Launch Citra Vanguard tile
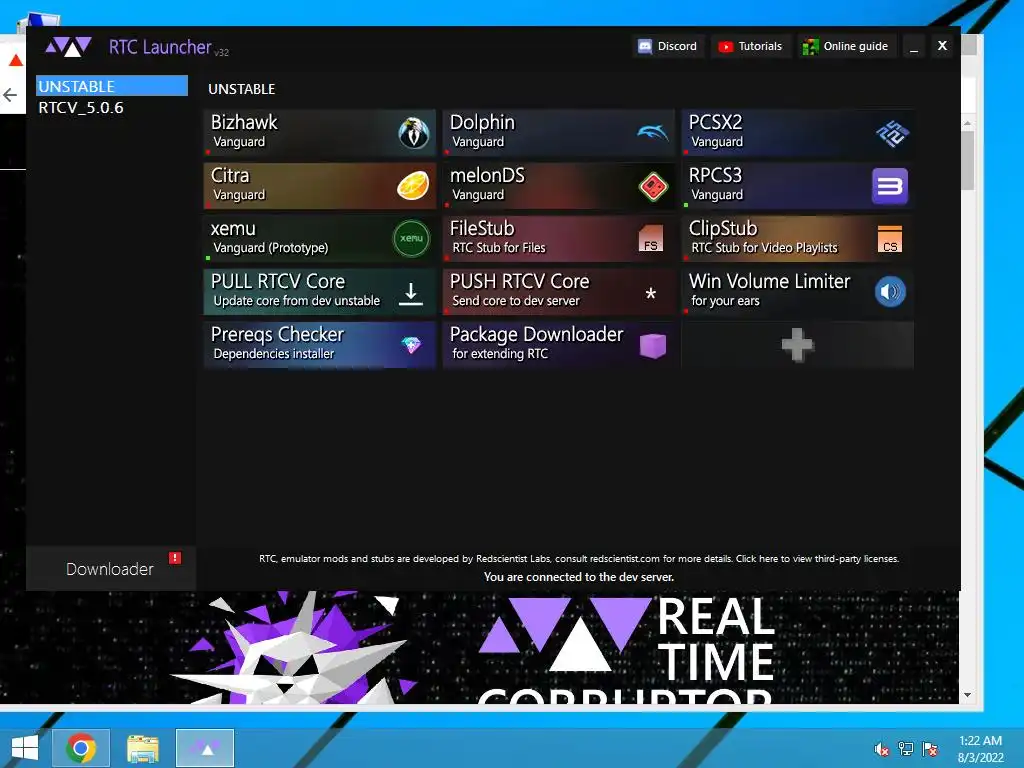1024x768 pixels. [x=319, y=186]
